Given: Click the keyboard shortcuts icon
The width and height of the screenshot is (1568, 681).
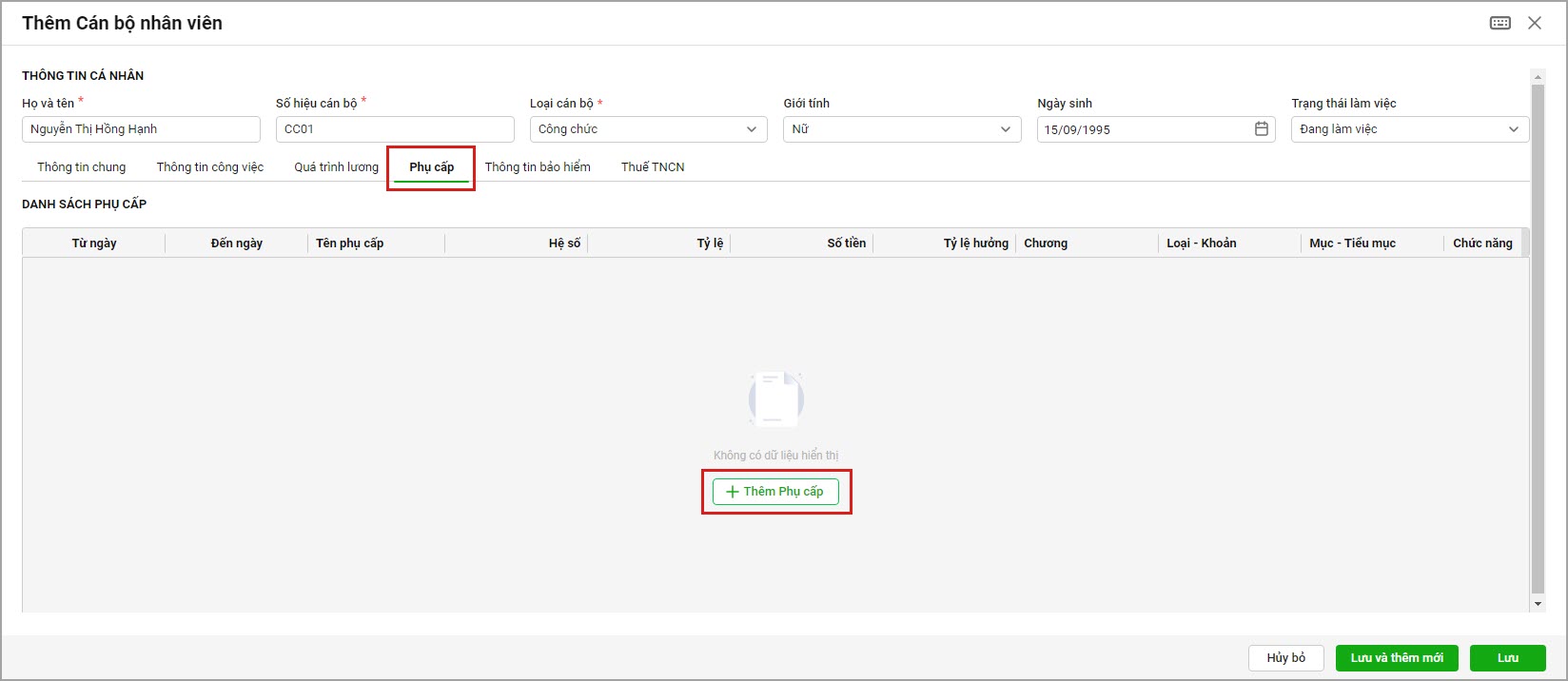Looking at the screenshot, I should pyautogui.click(x=1499, y=23).
